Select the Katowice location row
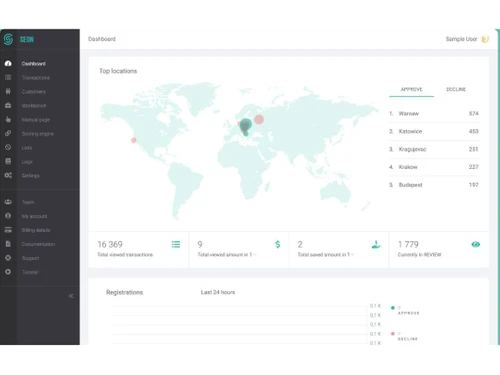This screenshot has width=500, height=375. pyautogui.click(x=434, y=131)
